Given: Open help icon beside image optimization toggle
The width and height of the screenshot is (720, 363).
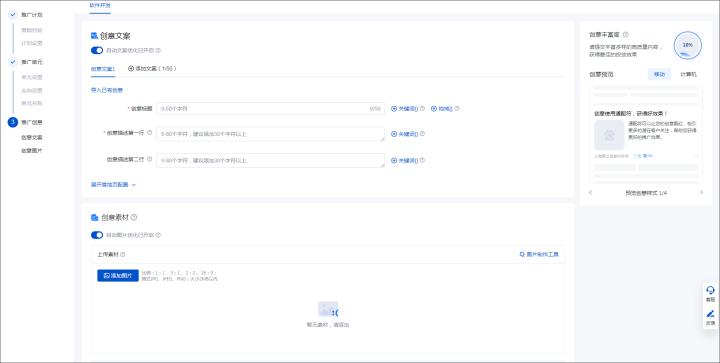Looking at the screenshot, I should (158, 235).
